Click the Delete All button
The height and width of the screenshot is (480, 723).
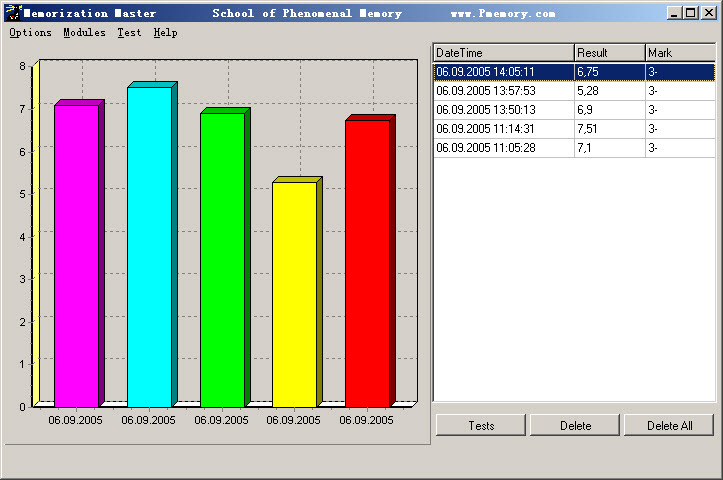[x=669, y=425]
